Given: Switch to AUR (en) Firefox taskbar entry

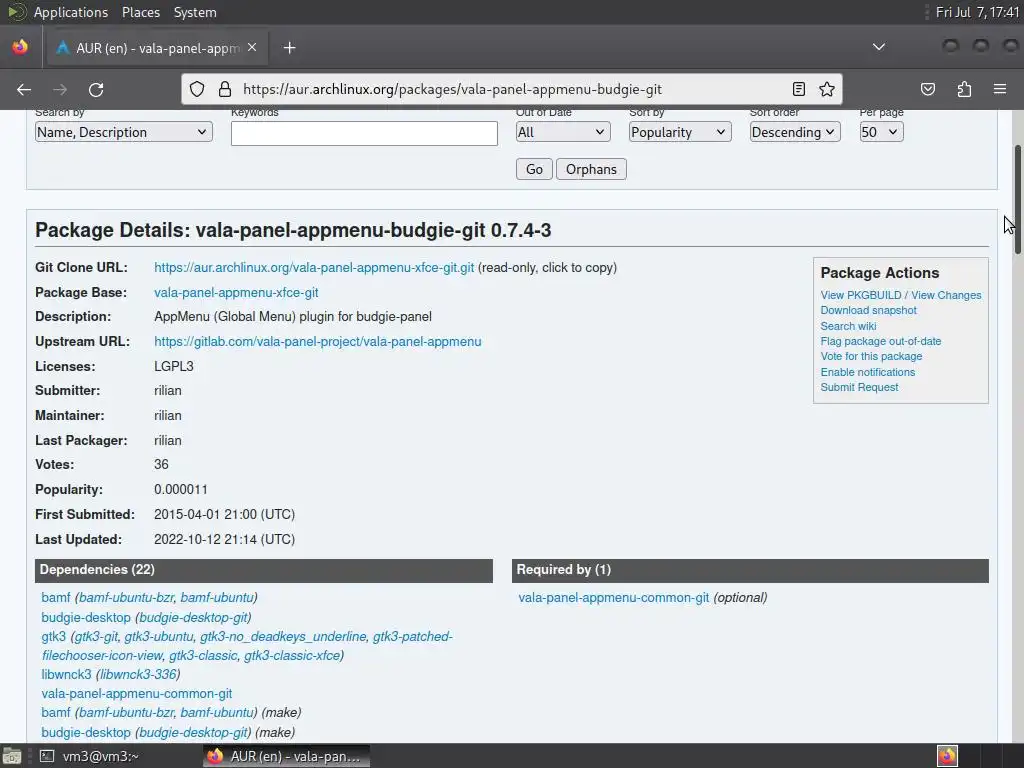Looking at the screenshot, I should pyautogui.click(x=287, y=756).
